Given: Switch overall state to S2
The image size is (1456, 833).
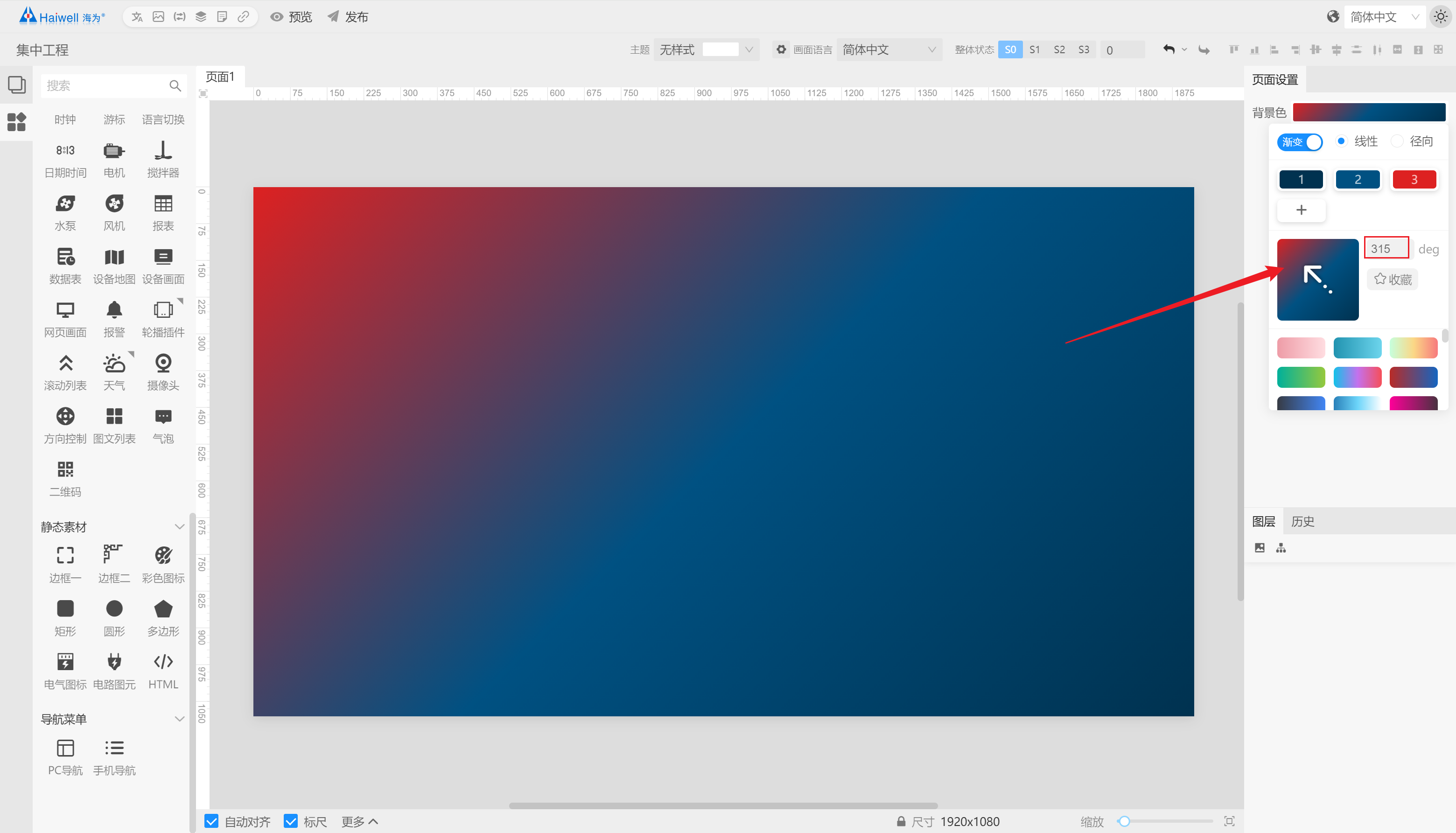Looking at the screenshot, I should click(x=1059, y=50).
